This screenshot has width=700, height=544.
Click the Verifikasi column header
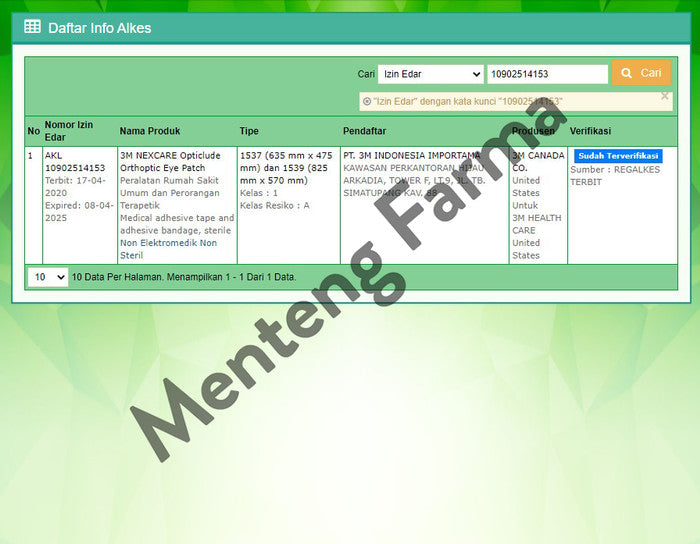(x=590, y=131)
